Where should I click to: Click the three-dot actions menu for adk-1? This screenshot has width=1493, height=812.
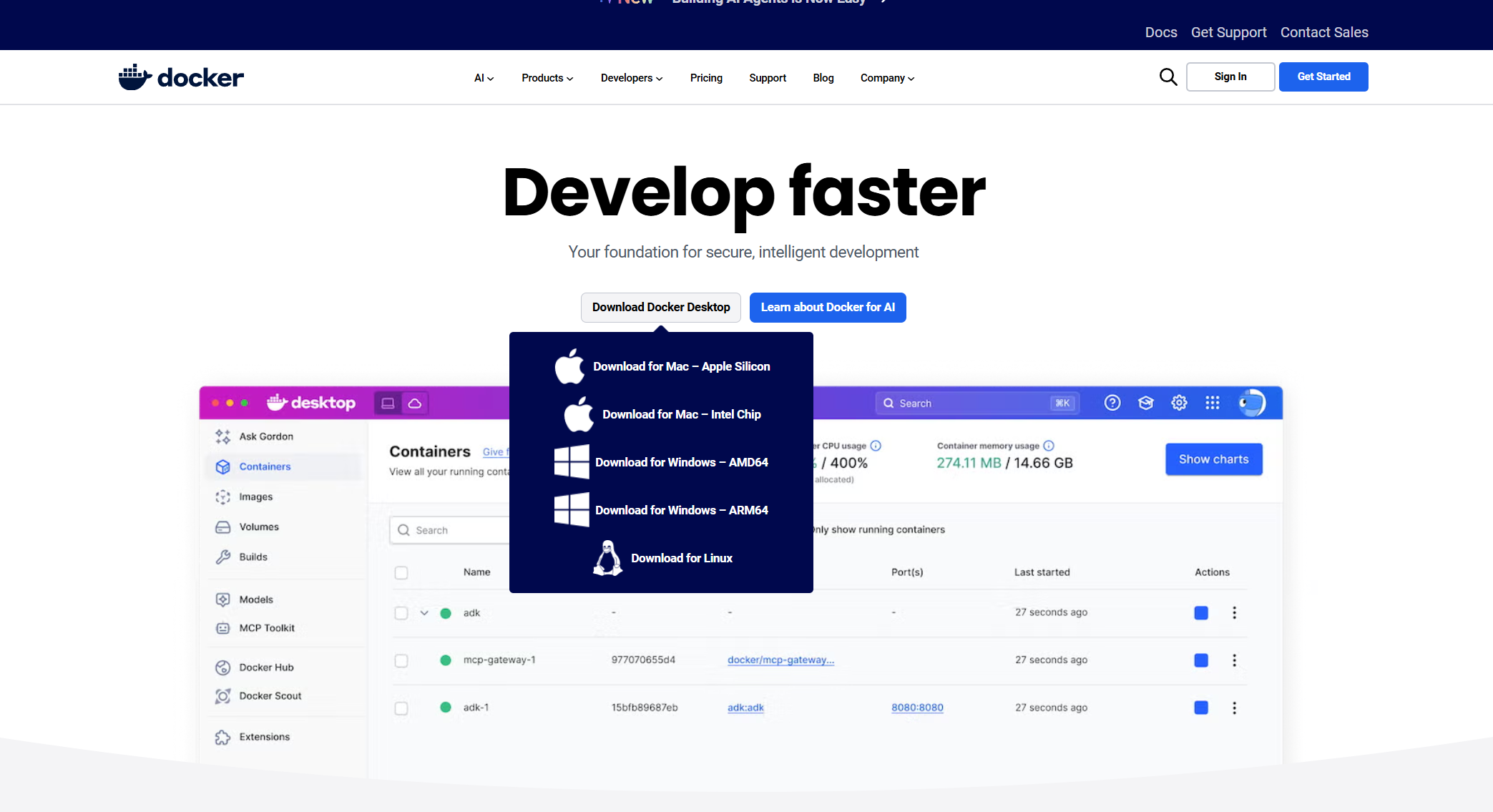pyautogui.click(x=1234, y=708)
